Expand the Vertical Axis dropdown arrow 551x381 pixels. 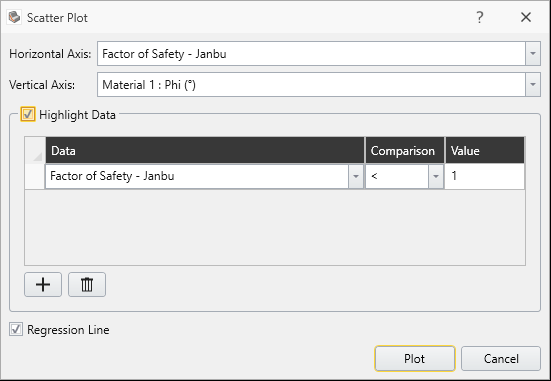point(533,85)
